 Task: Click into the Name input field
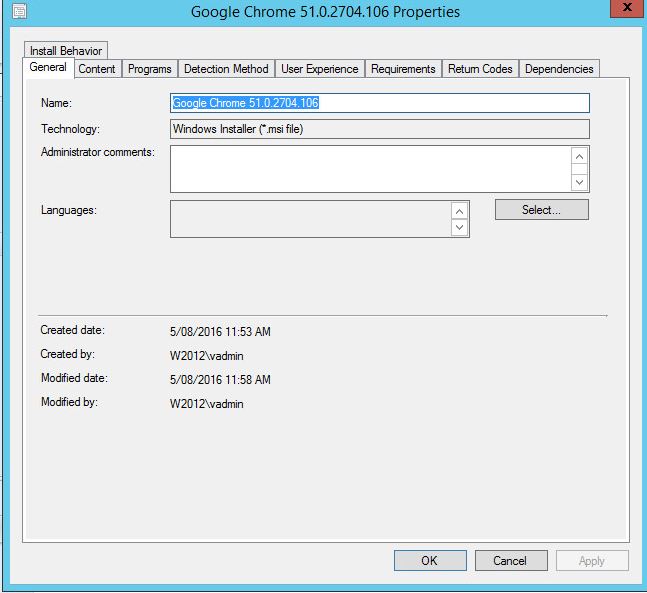(x=380, y=103)
